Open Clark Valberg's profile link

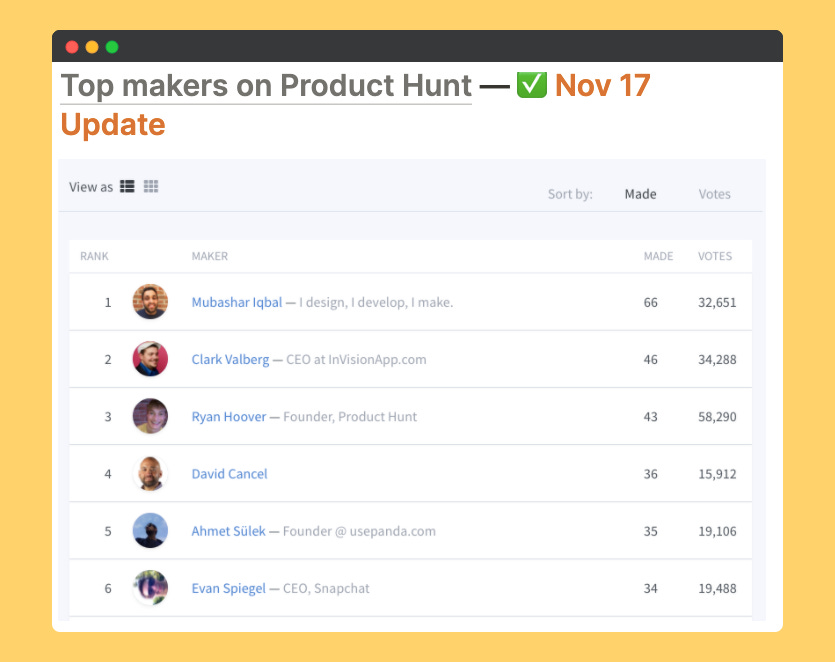click(230, 359)
